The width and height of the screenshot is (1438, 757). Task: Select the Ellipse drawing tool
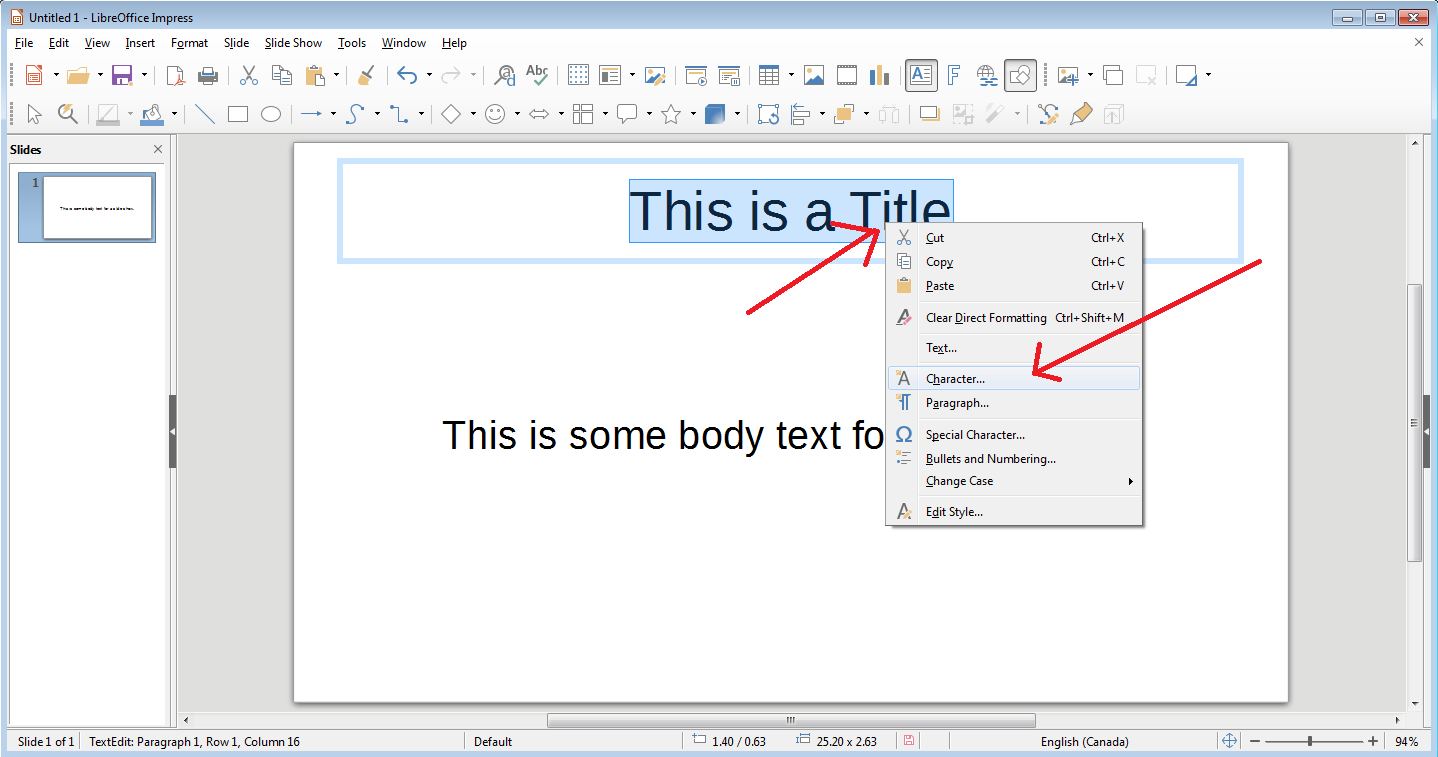pos(271,114)
